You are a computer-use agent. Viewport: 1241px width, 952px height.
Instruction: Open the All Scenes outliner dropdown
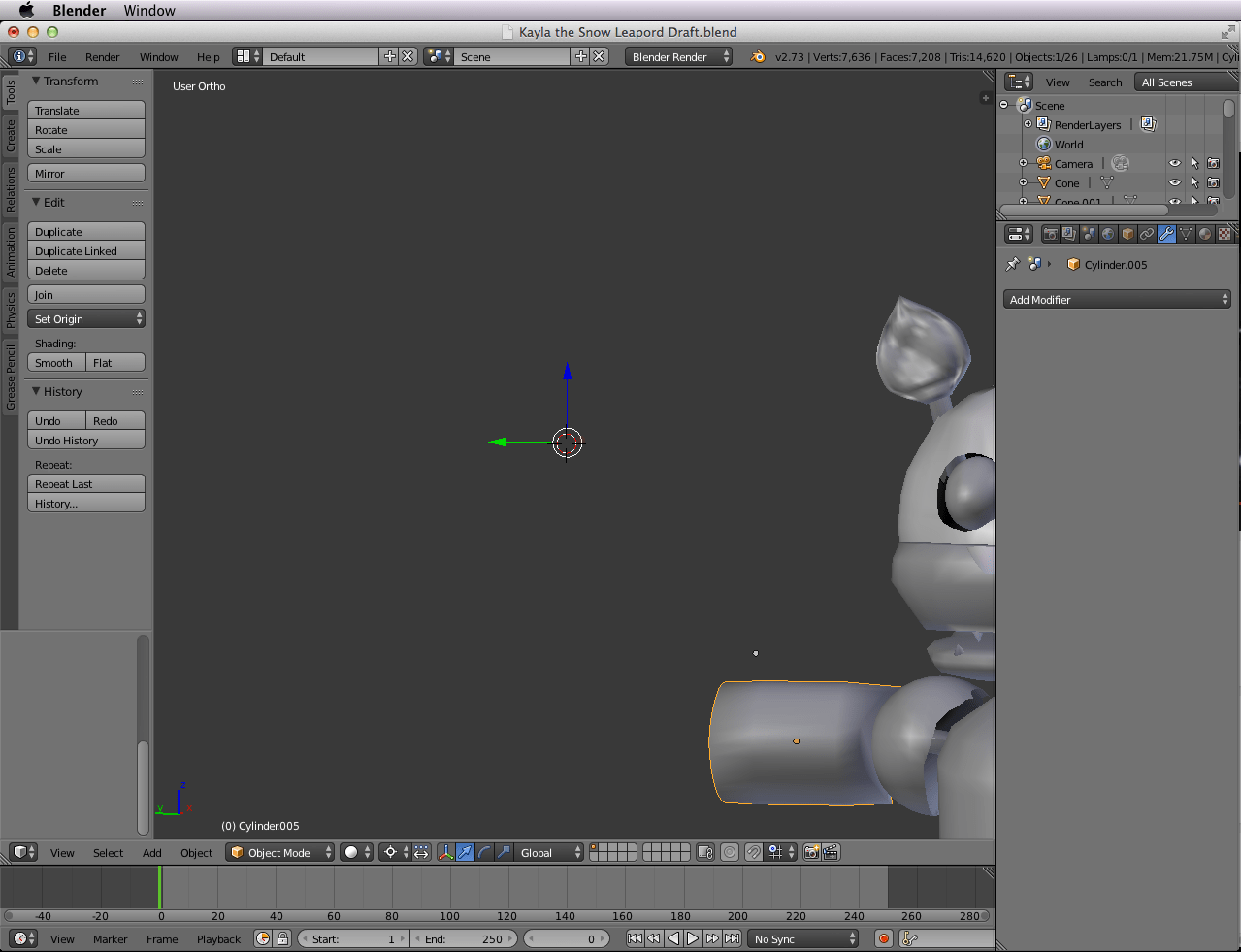pos(1188,82)
